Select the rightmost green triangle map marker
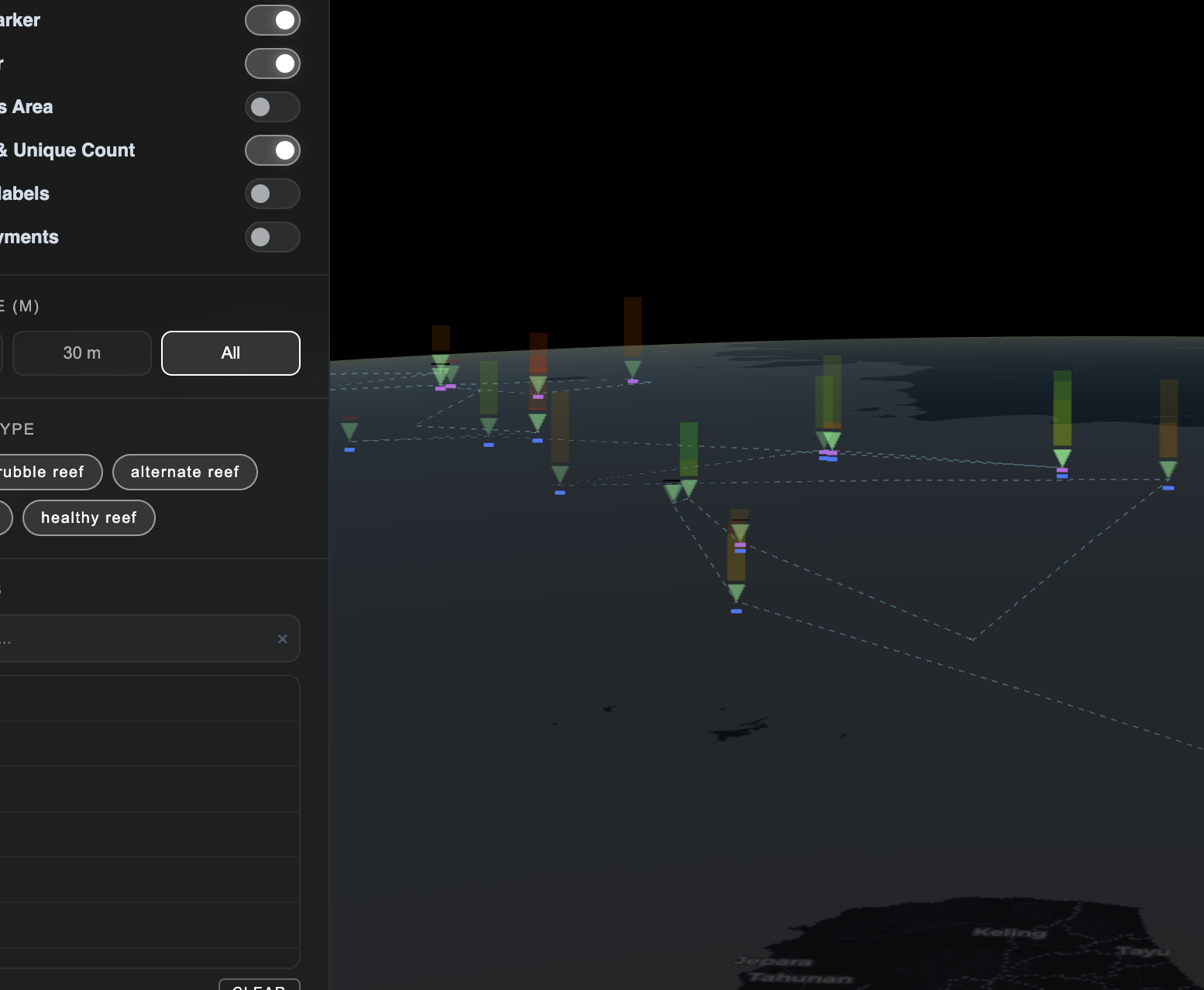The image size is (1204, 990). [x=1168, y=470]
